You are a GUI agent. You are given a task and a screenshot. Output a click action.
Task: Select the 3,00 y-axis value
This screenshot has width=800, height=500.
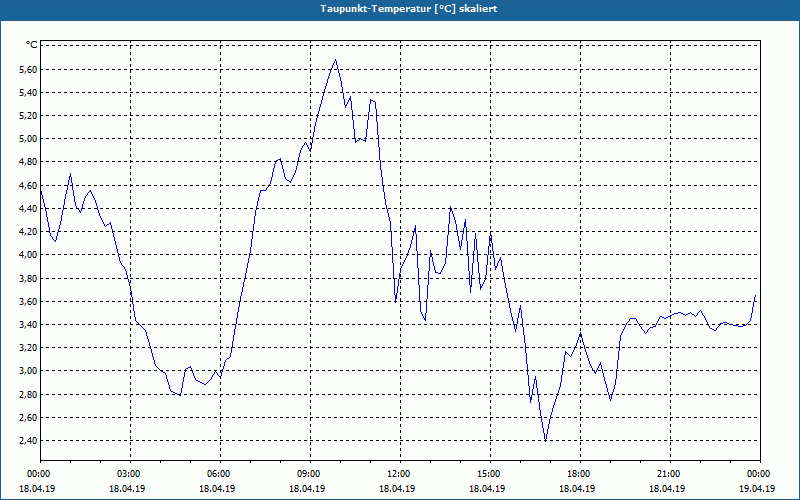tap(27, 371)
